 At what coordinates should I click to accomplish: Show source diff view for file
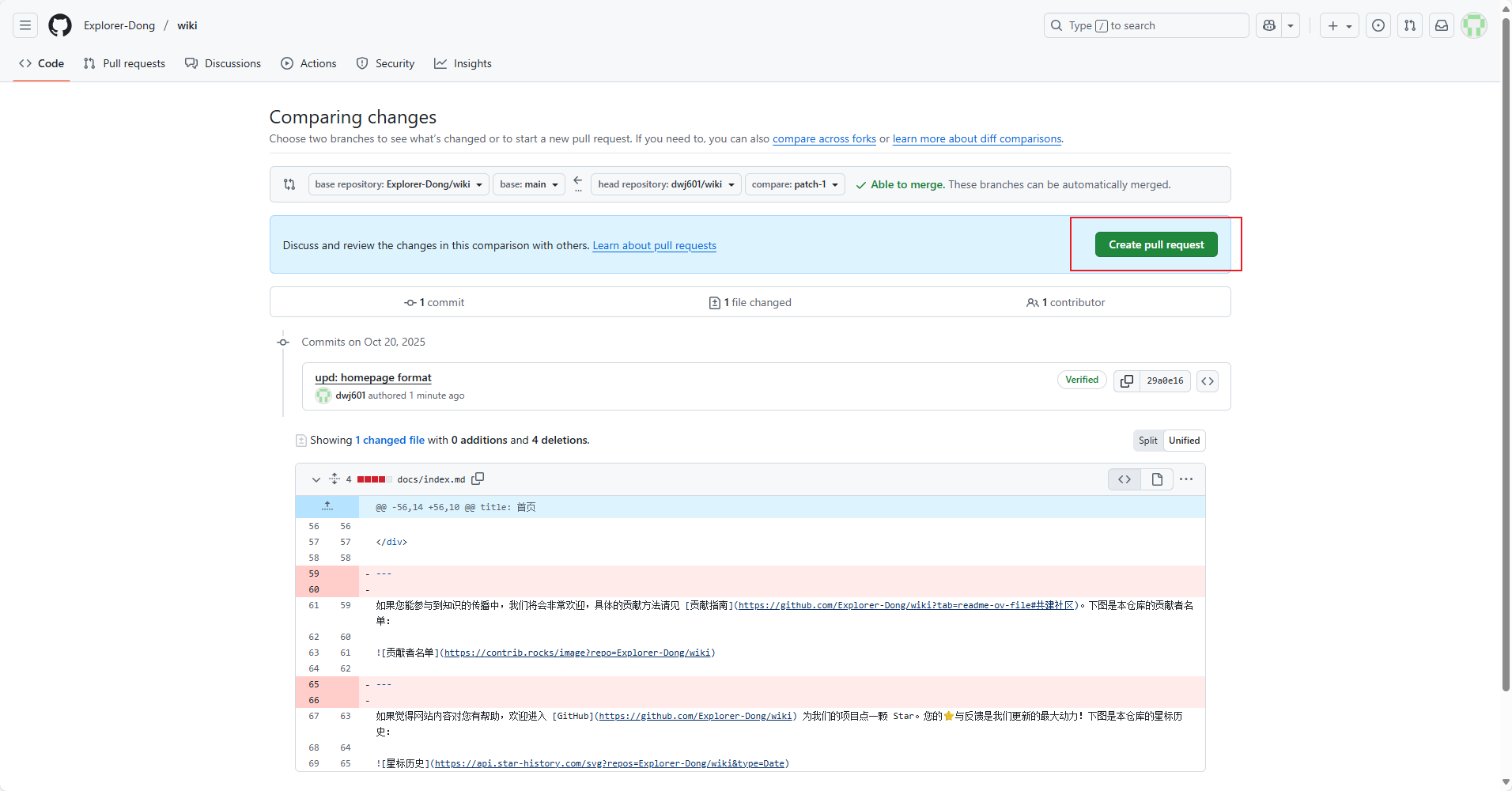pos(1125,479)
